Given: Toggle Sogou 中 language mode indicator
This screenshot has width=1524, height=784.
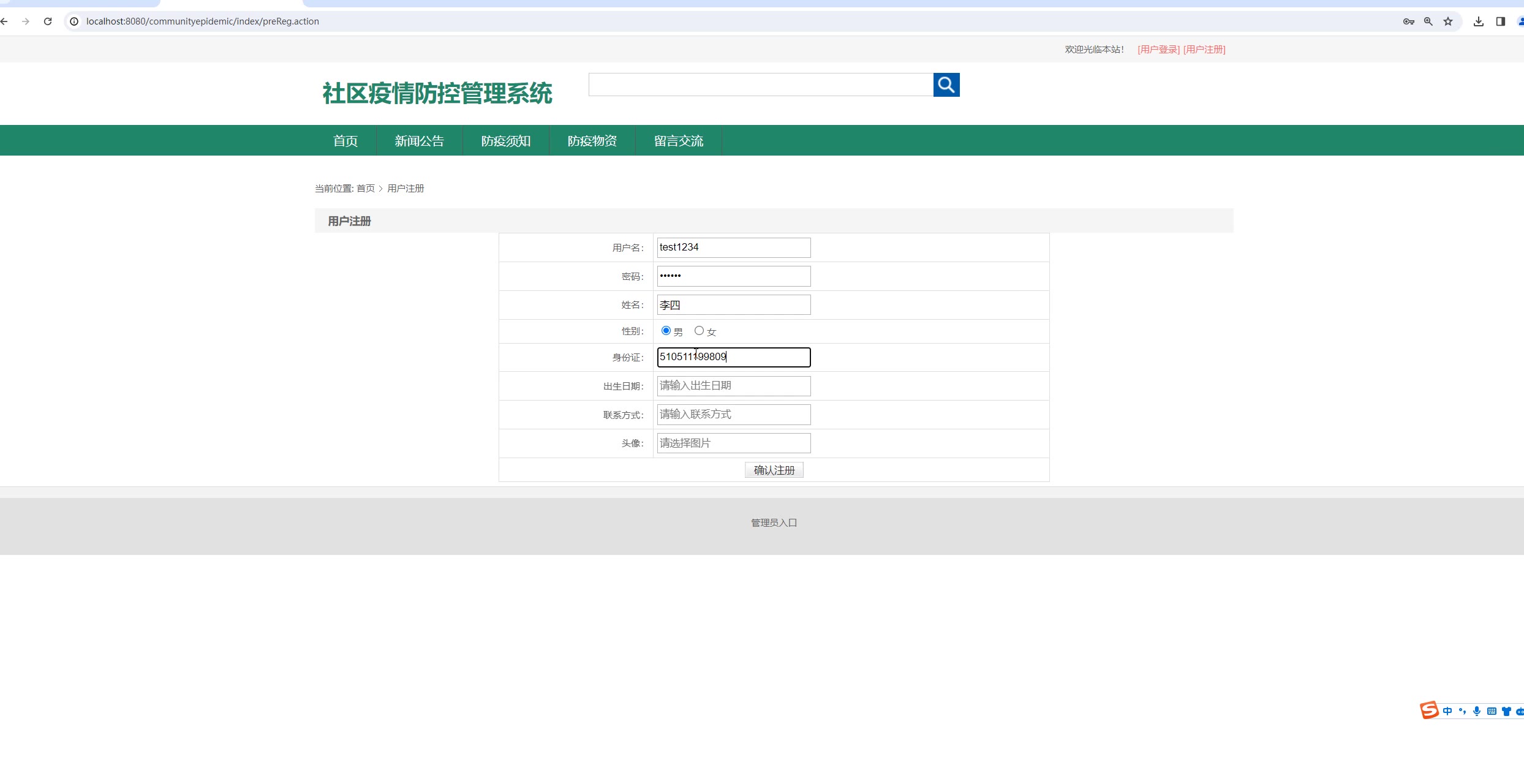Looking at the screenshot, I should coord(1447,711).
